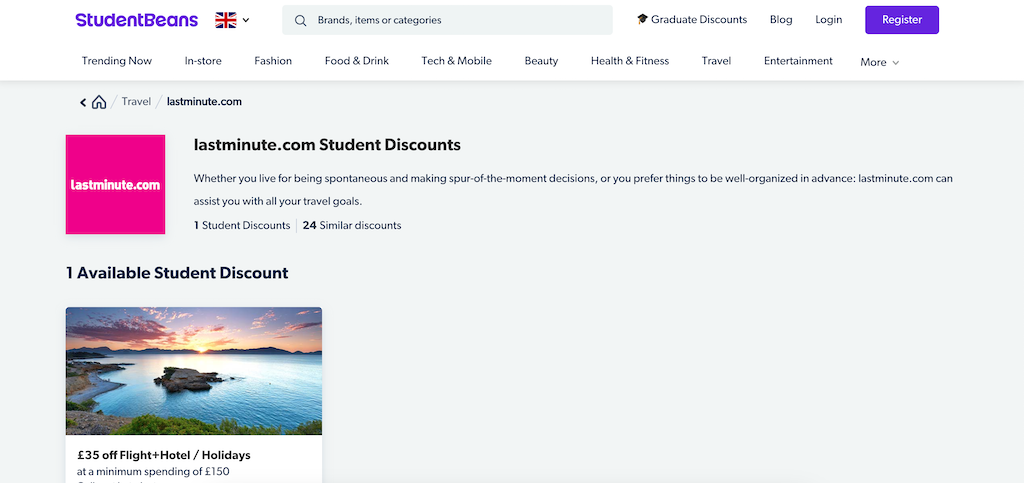Click 1 Student Discounts count

point(242,225)
